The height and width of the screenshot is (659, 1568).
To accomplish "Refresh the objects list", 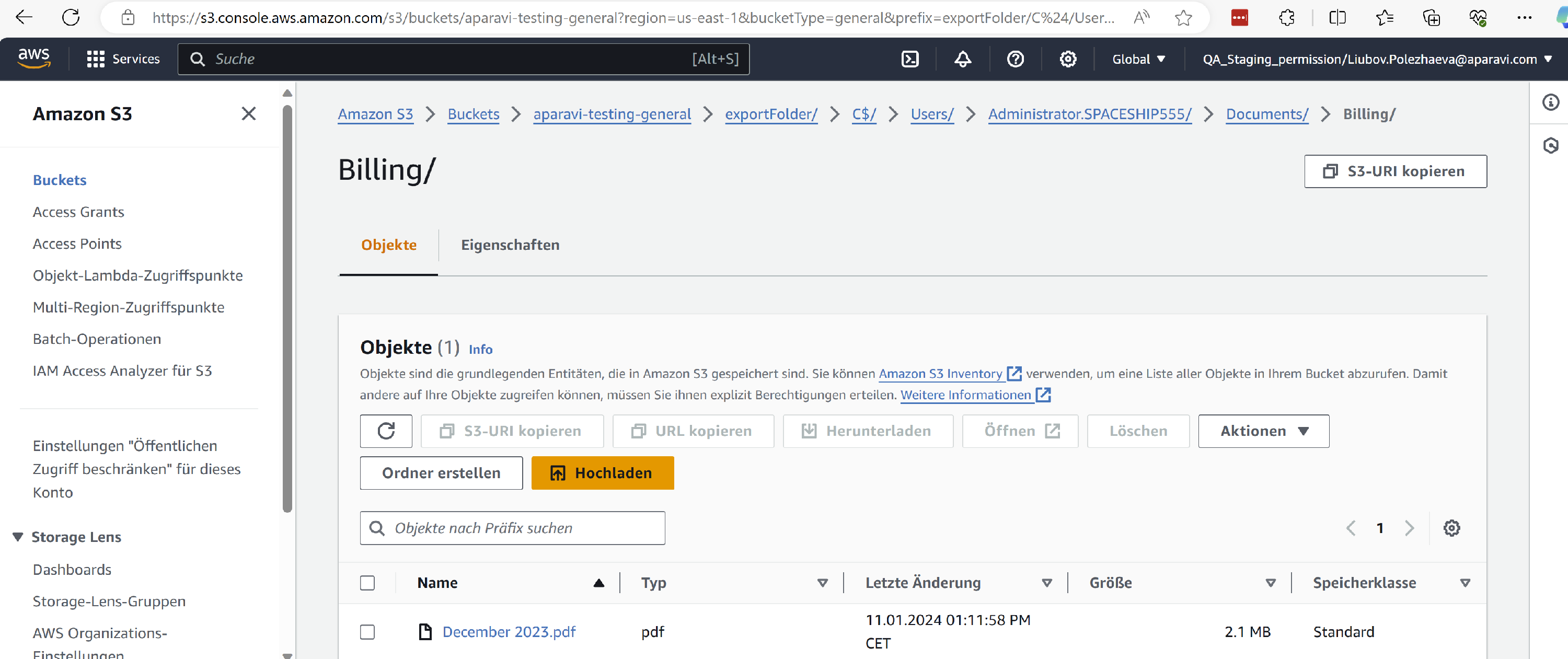I will (x=386, y=431).
